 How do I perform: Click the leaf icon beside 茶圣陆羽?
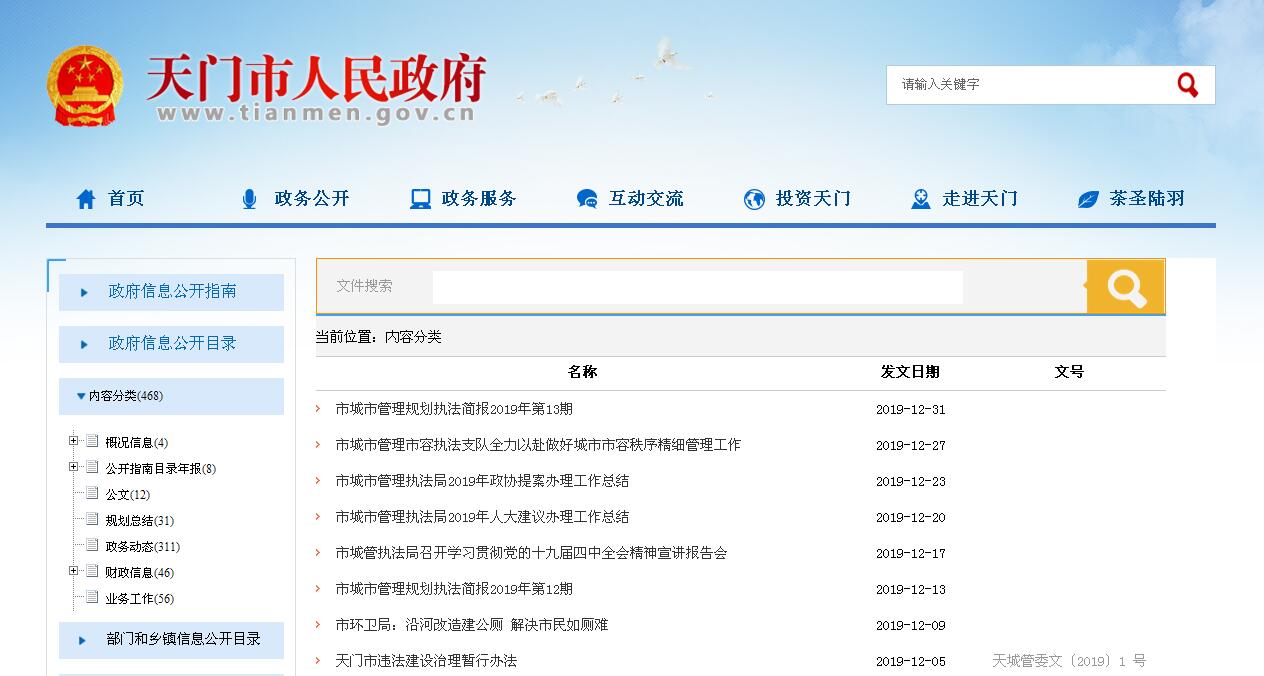point(1088,199)
